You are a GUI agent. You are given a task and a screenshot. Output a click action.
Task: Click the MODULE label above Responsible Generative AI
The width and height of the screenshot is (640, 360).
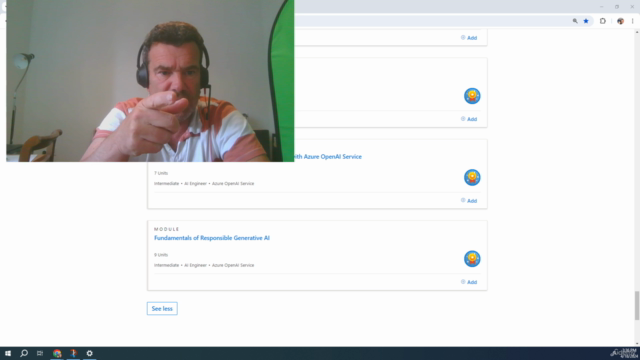click(x=167, y=229)
